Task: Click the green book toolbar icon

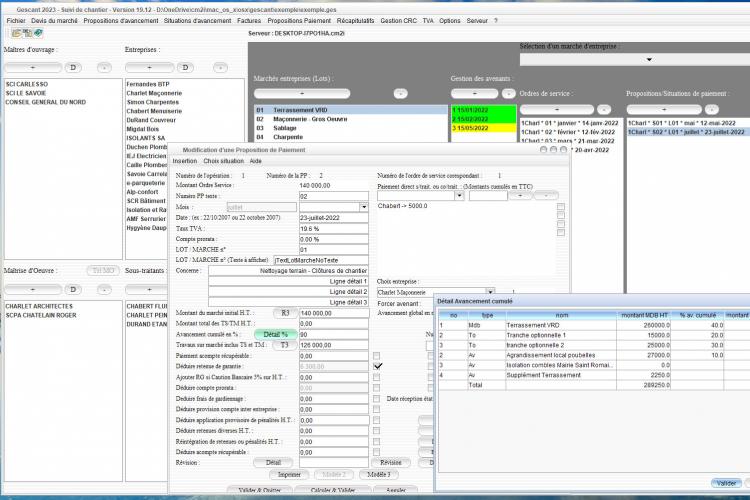Action: (38, 33)
